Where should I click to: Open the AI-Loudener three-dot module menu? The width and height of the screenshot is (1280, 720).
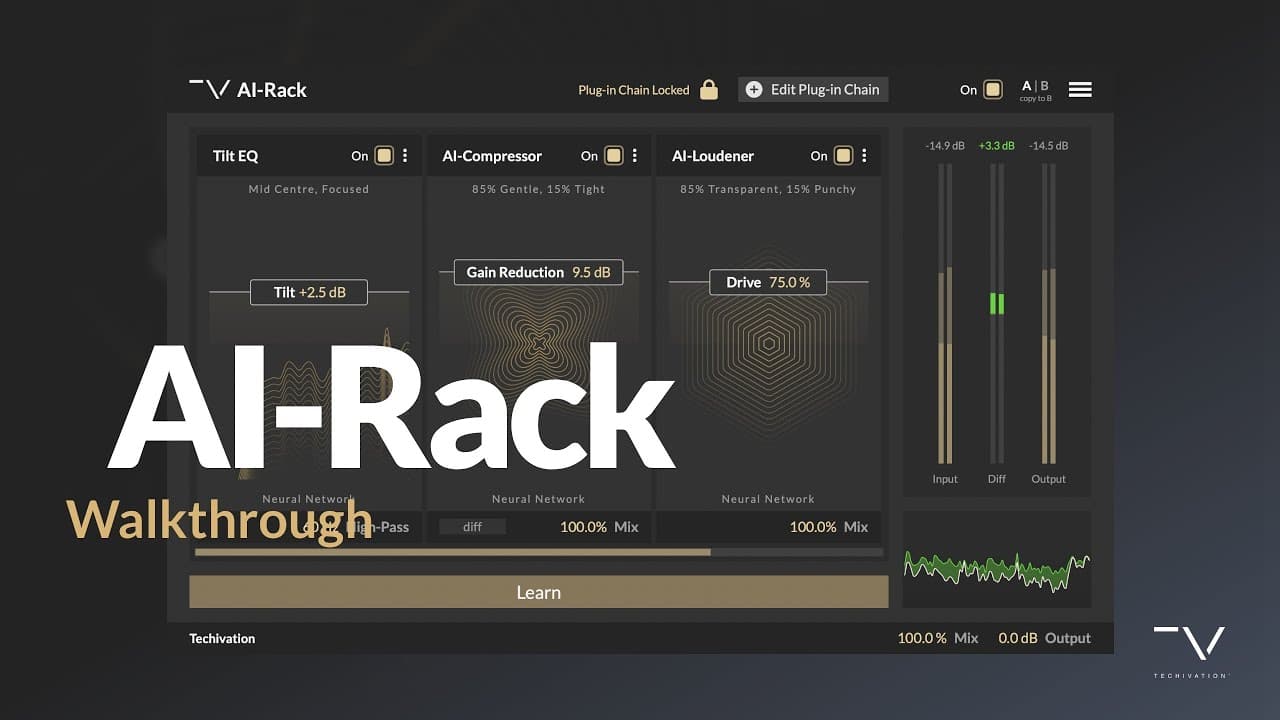[864, 156]
